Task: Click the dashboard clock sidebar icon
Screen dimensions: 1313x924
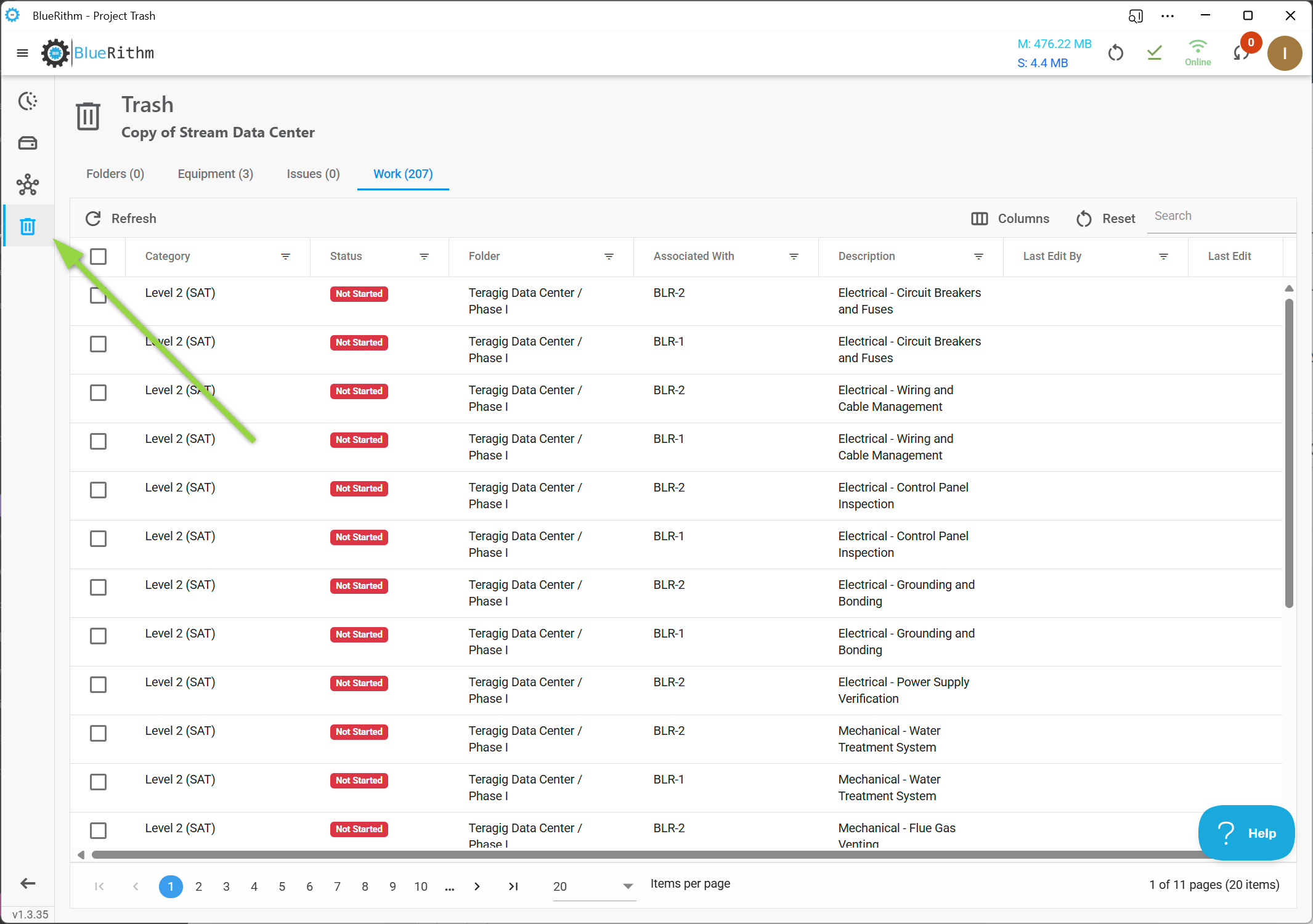Action: click(28, 101)
